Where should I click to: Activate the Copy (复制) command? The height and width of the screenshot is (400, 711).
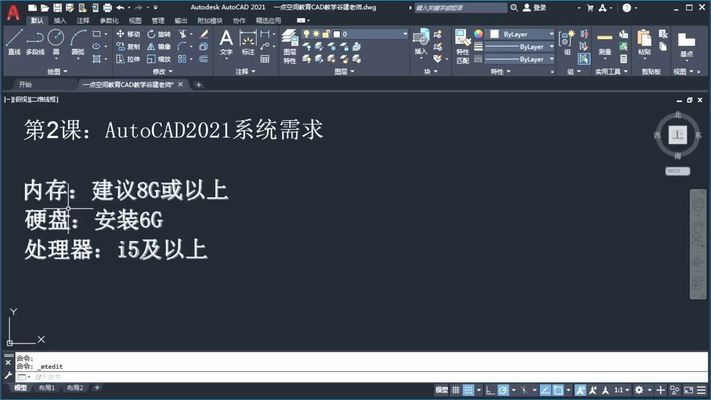point(128,46)
